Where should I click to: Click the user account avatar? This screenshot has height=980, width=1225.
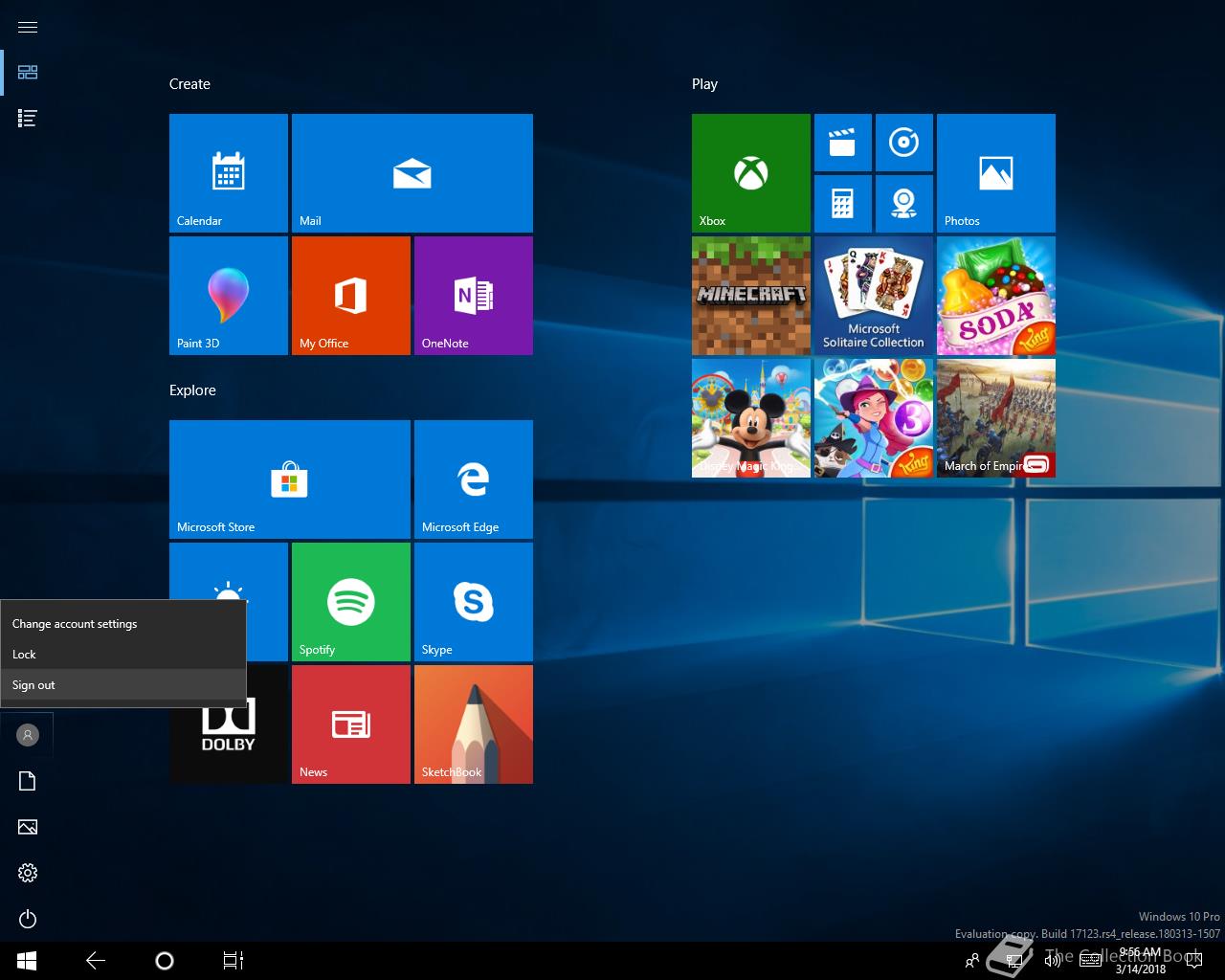click(28, 735)
